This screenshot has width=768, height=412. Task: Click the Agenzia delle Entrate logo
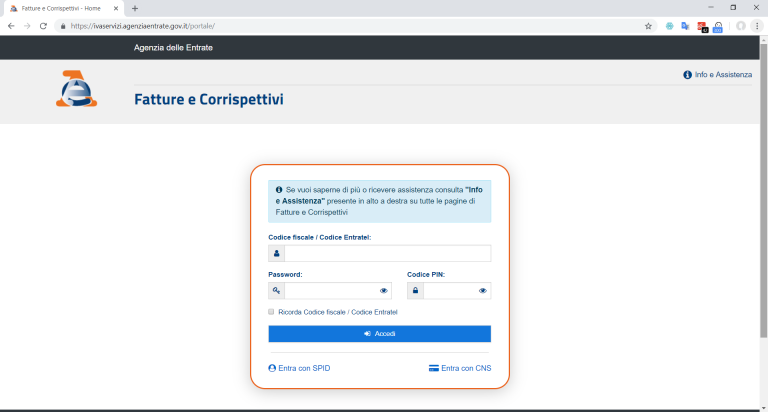(x=76, y=89)
